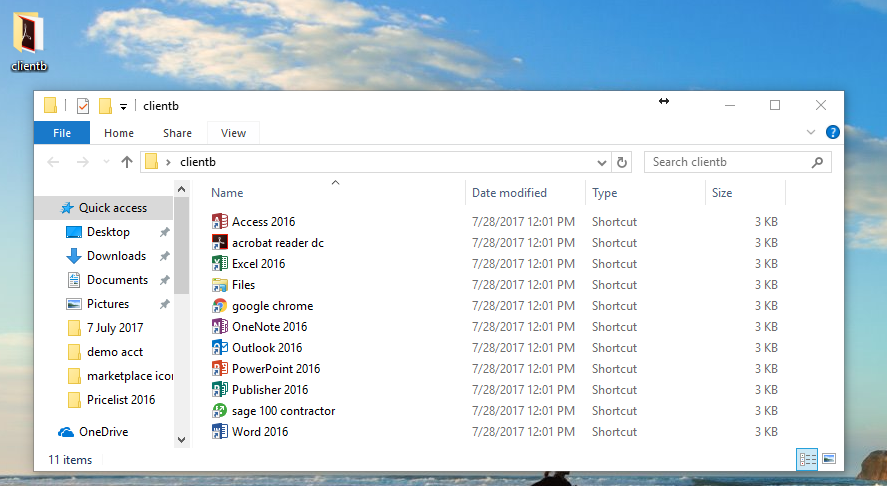Image resolution: width=887 pixels, height=486 pixels.
Task: Expand the breadcrumb chevron before clientb
Action: pos(168,162)
